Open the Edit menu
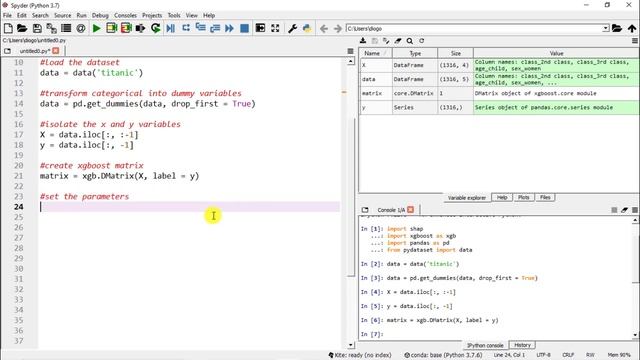The image size is (640, 360). pyautogui.click(x=22, y=15)
